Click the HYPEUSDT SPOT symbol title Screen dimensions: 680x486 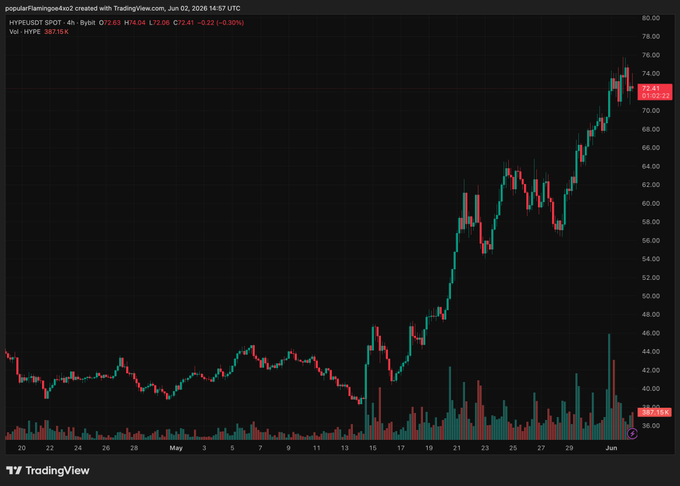[x=35, y=23]
